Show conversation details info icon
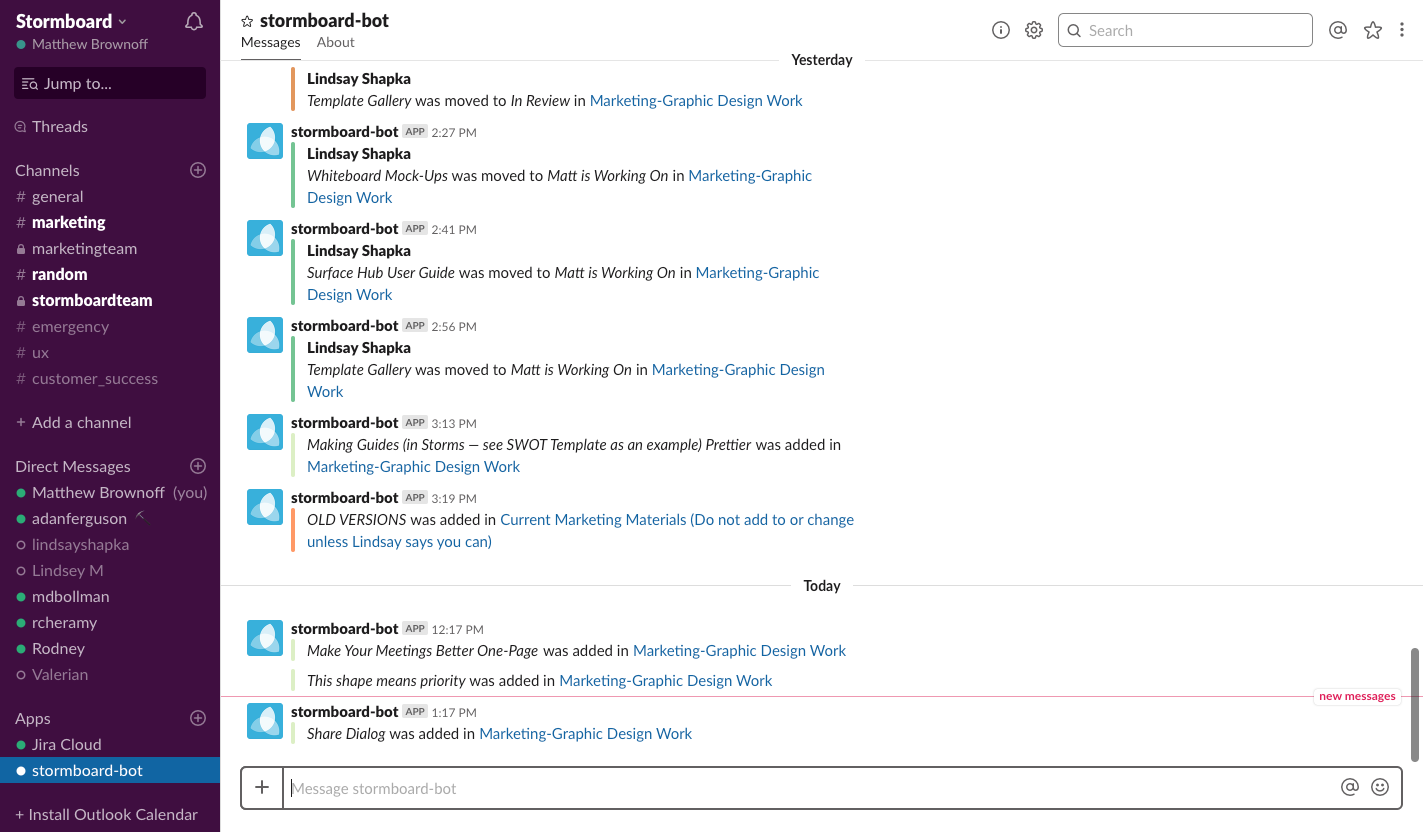The image size is (1423, 832). tap(1000, 30)
